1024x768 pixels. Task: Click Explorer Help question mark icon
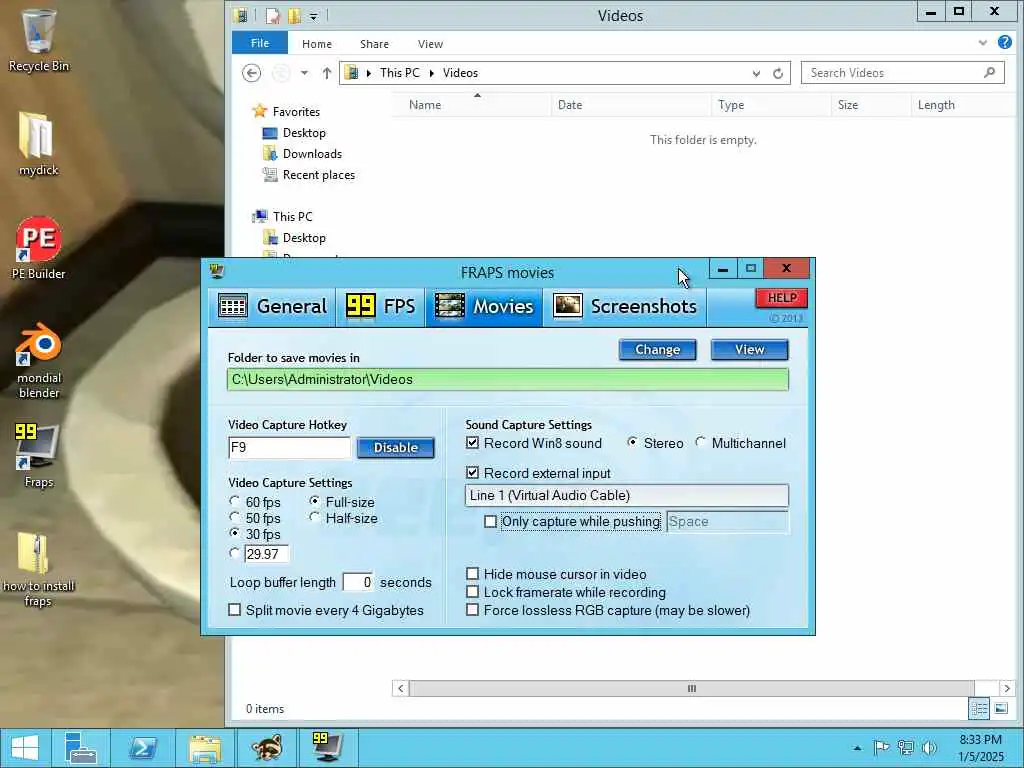point(1004,42)
